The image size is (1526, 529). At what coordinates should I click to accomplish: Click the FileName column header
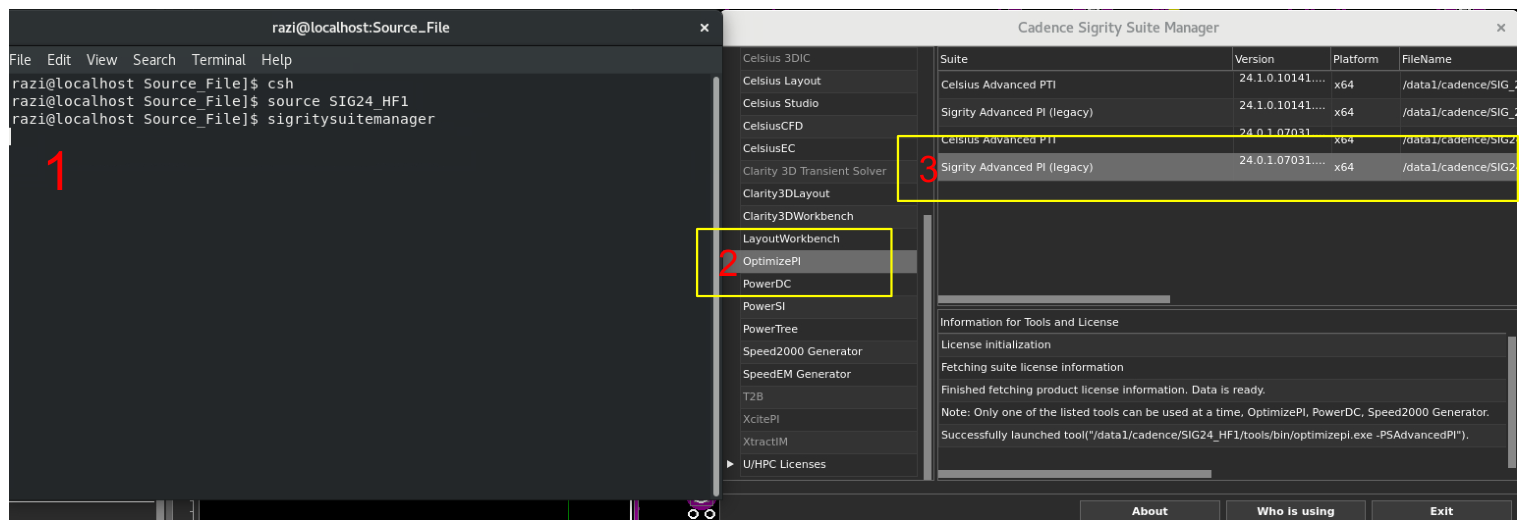1457,59
